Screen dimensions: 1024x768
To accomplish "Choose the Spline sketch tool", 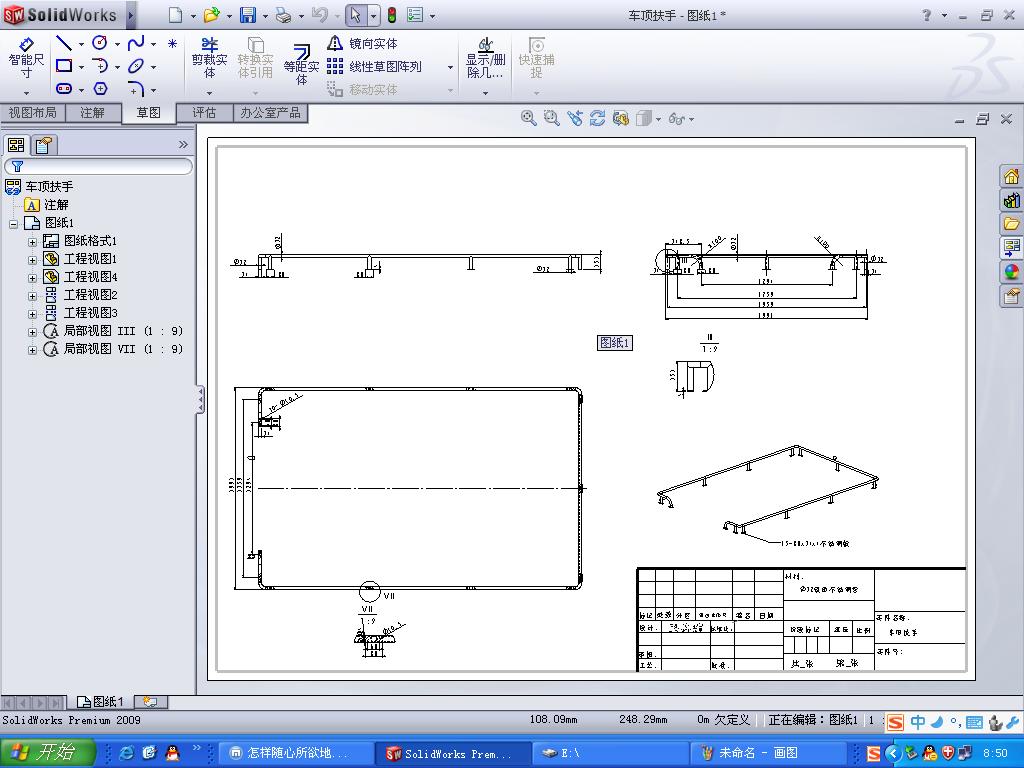I will (x=135, y=43).
